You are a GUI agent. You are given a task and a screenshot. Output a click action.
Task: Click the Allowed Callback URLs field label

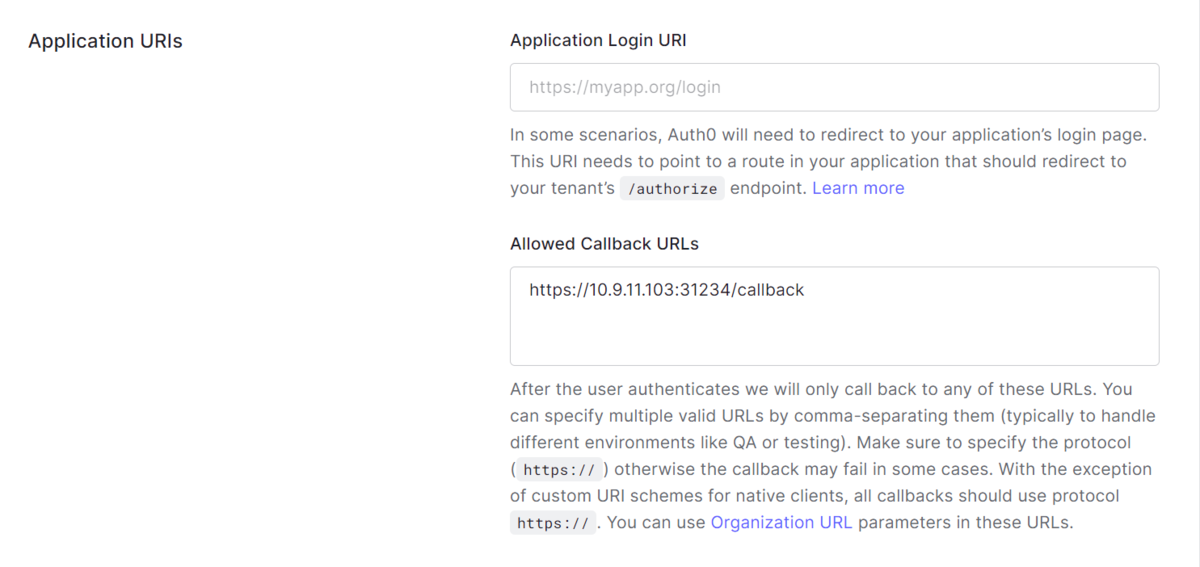point(604,244)
